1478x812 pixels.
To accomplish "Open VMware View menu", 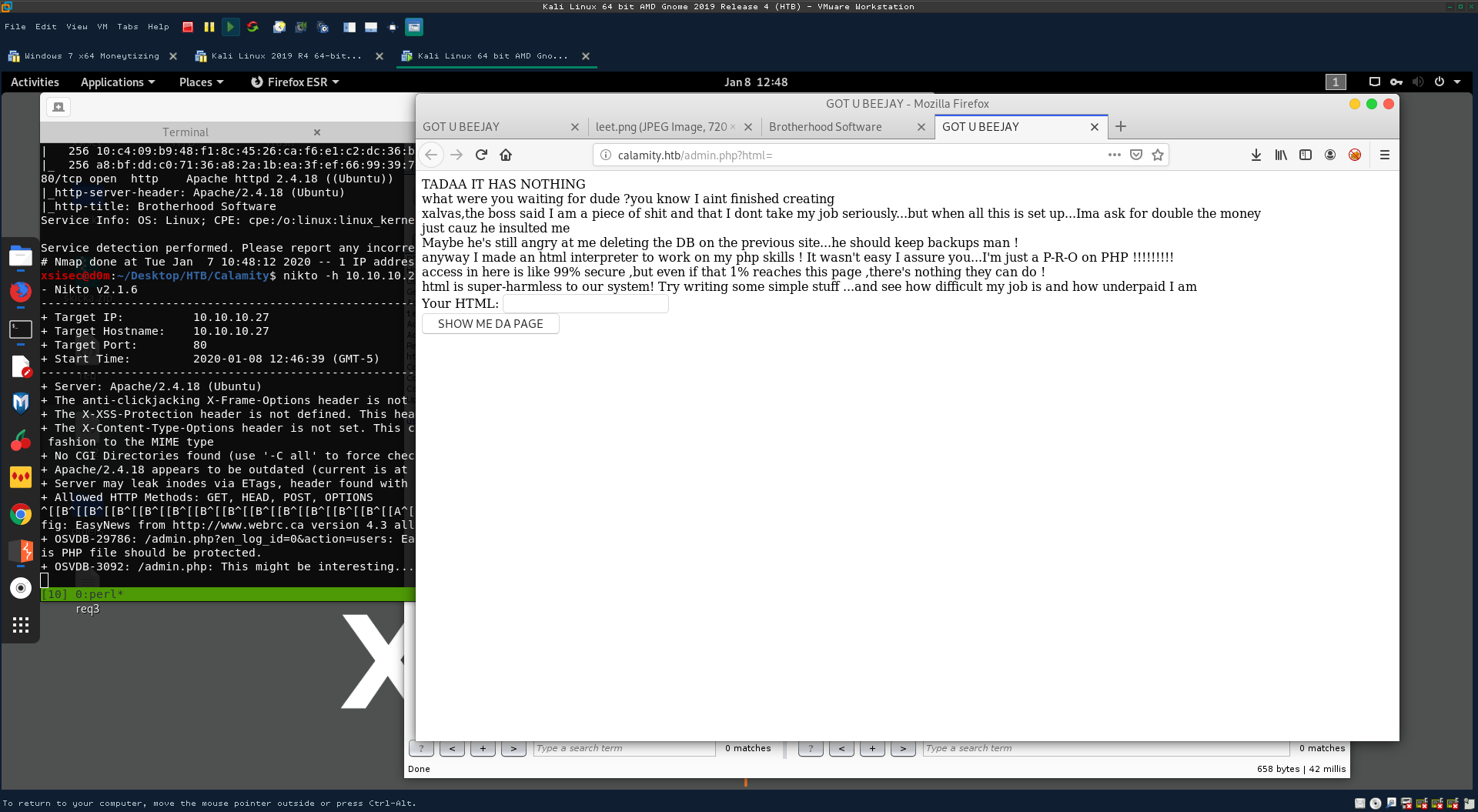I will click(x=77, y=27).
